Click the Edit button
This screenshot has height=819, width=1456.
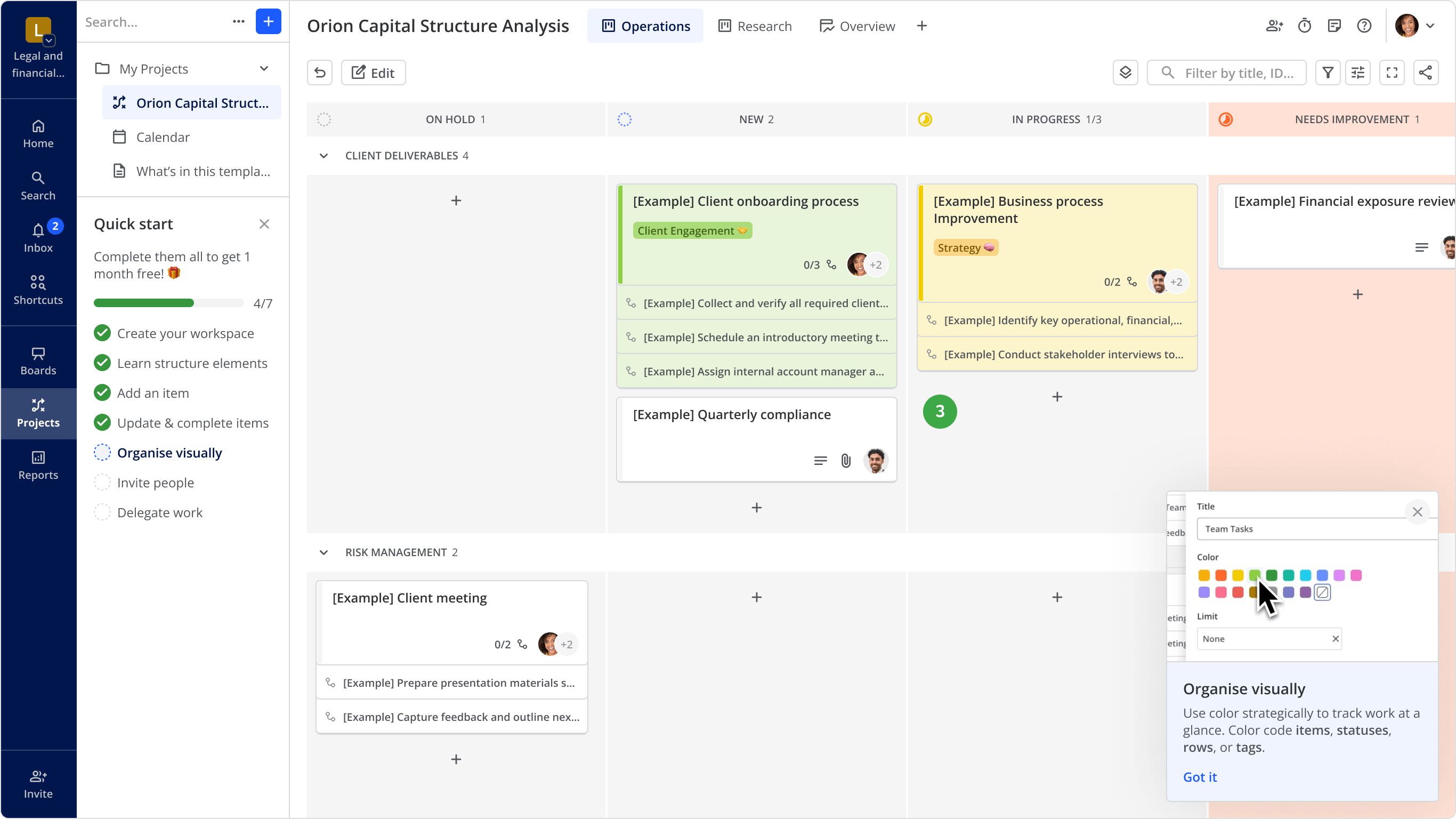click(x=373, y=73)
